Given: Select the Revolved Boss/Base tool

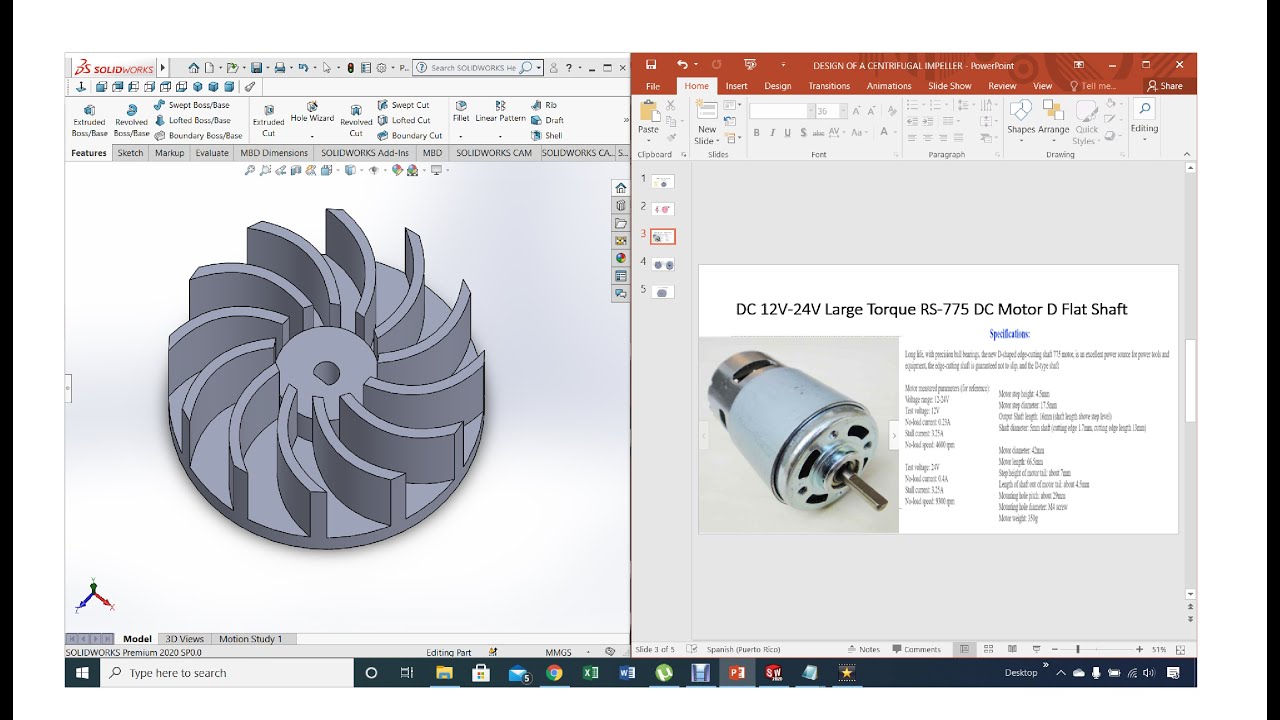Looking at the screenshot, I should tap(131, 120).
